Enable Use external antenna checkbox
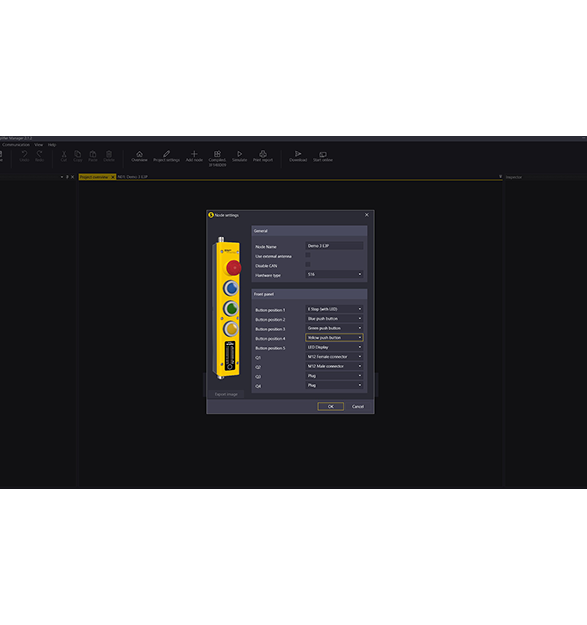Screen dimensions: 587x625 coord(308,255)
